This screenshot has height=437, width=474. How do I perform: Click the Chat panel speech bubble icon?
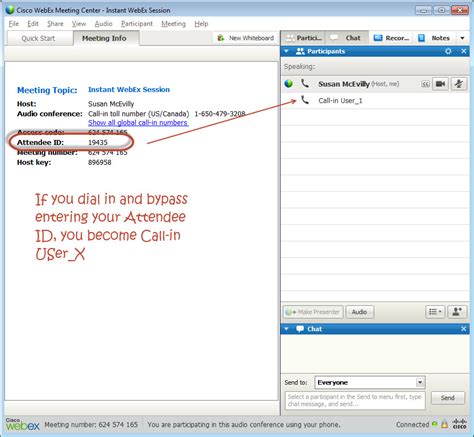[300, 329]
